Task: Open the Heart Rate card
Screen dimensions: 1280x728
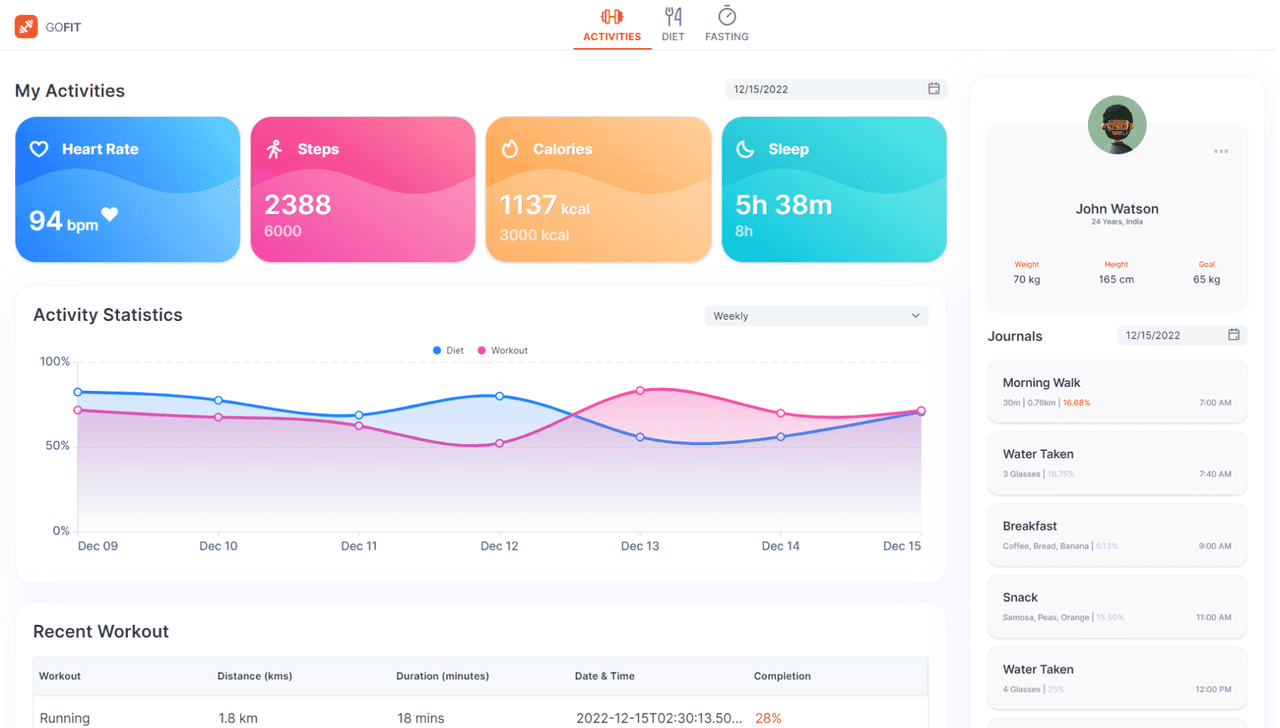Action: click(128, 190)
